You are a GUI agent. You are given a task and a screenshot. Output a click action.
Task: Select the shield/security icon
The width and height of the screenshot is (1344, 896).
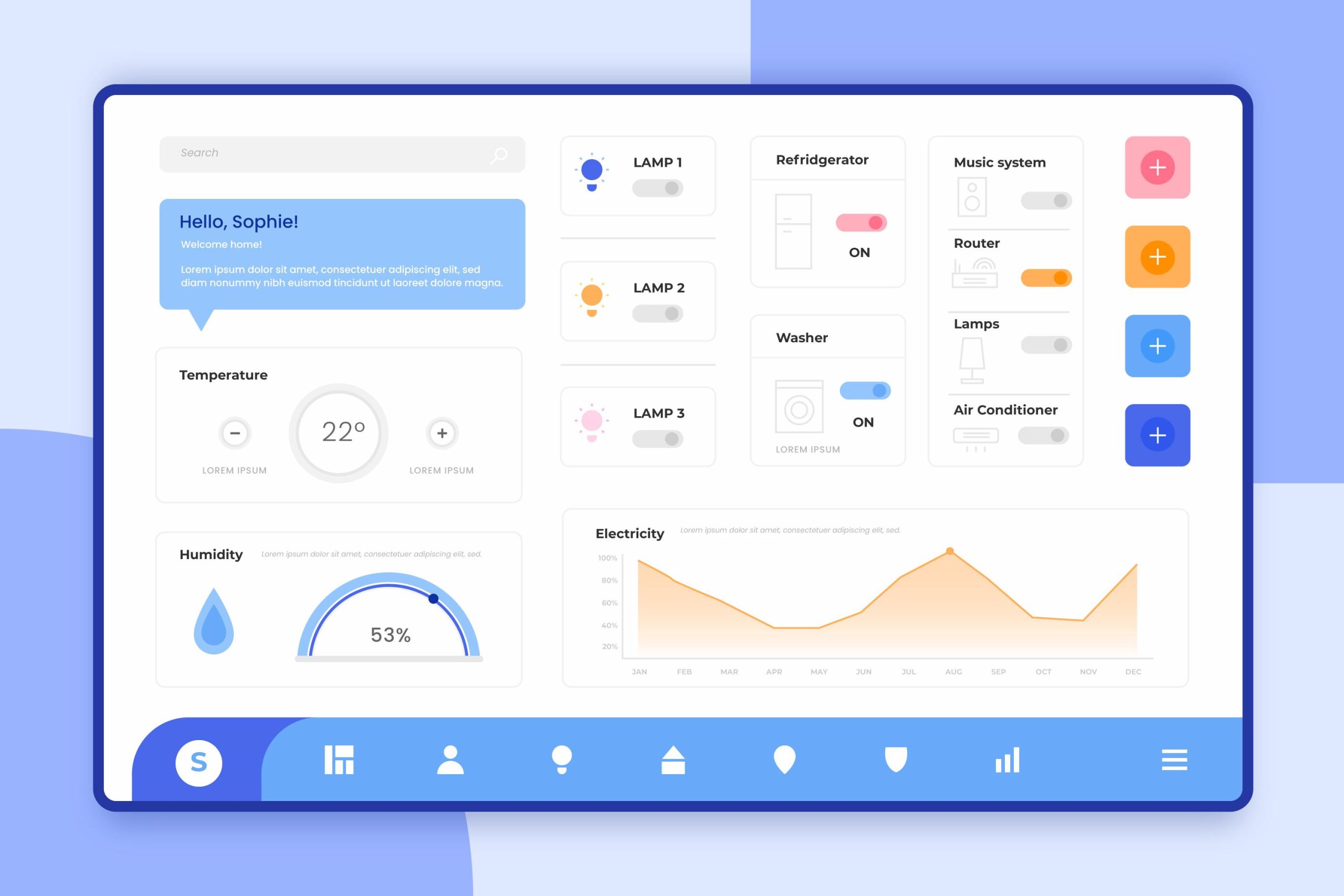(892, 760)
